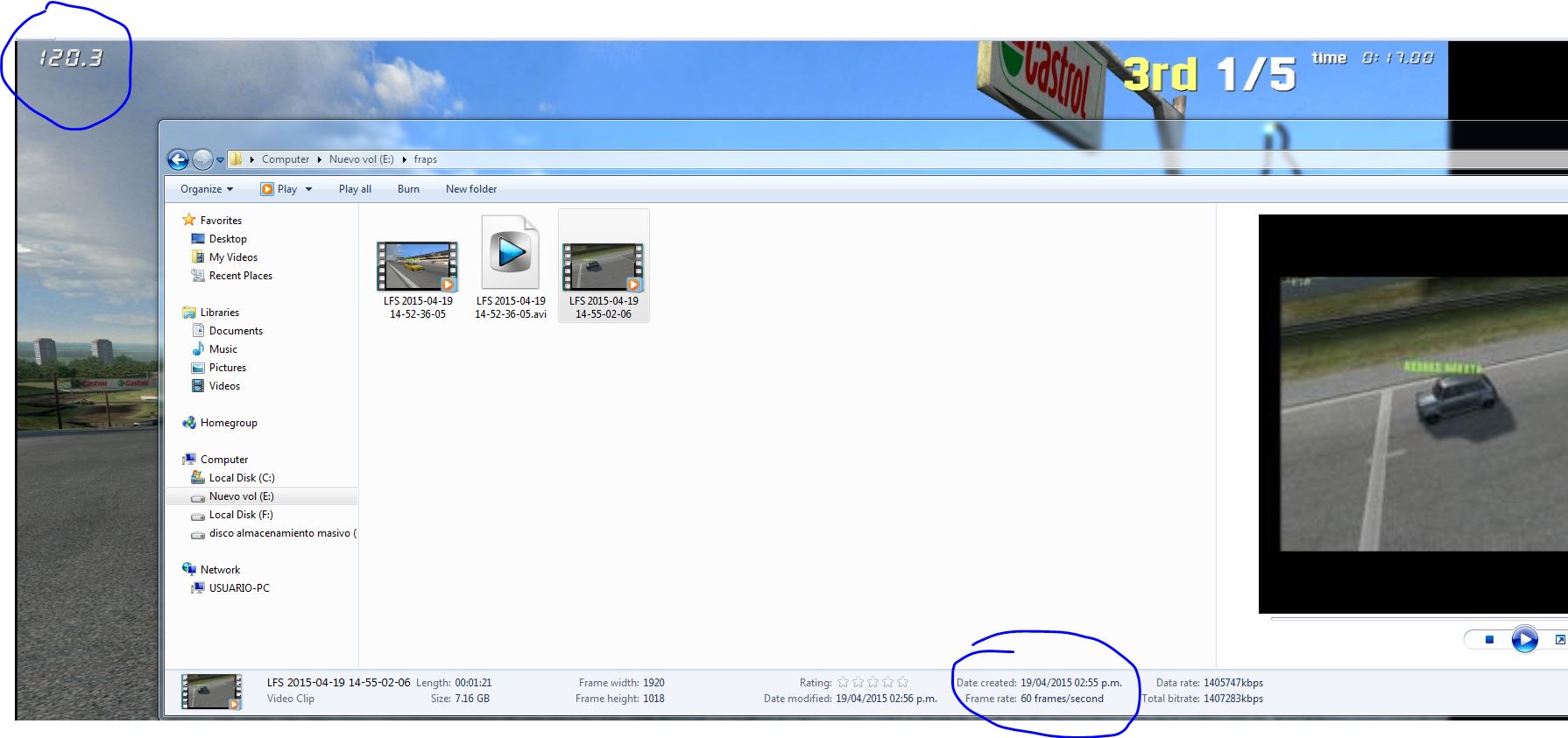Click Date modified value 19/04/2015 02:56 p.m.
Screen dimensions: 1568x738
[886, 699]
